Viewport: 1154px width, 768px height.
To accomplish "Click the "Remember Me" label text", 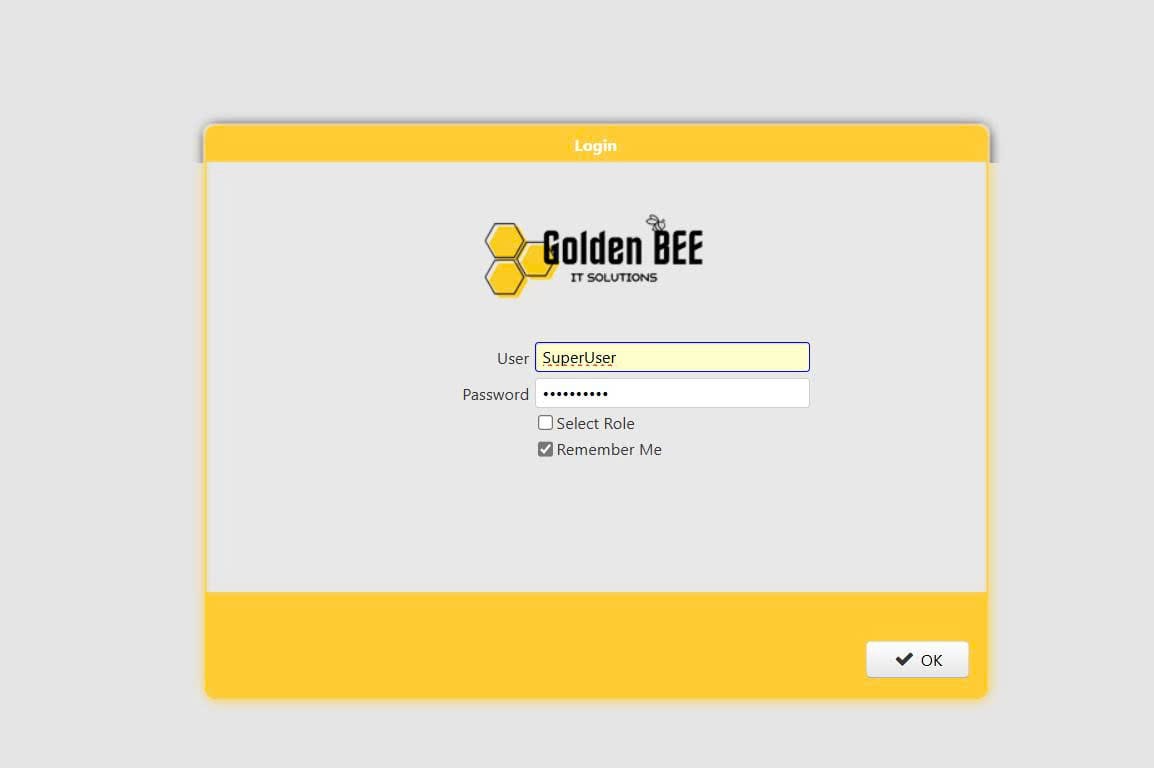I will point(609,450).
